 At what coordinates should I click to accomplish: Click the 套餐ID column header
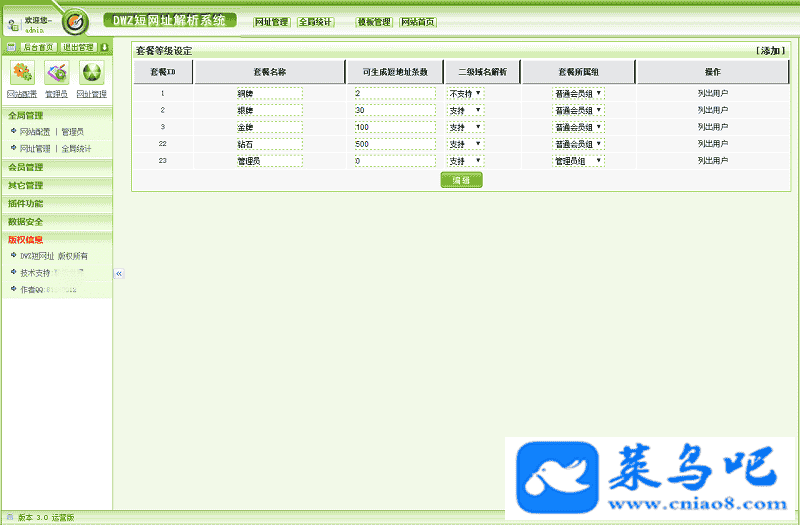[163, 72]
